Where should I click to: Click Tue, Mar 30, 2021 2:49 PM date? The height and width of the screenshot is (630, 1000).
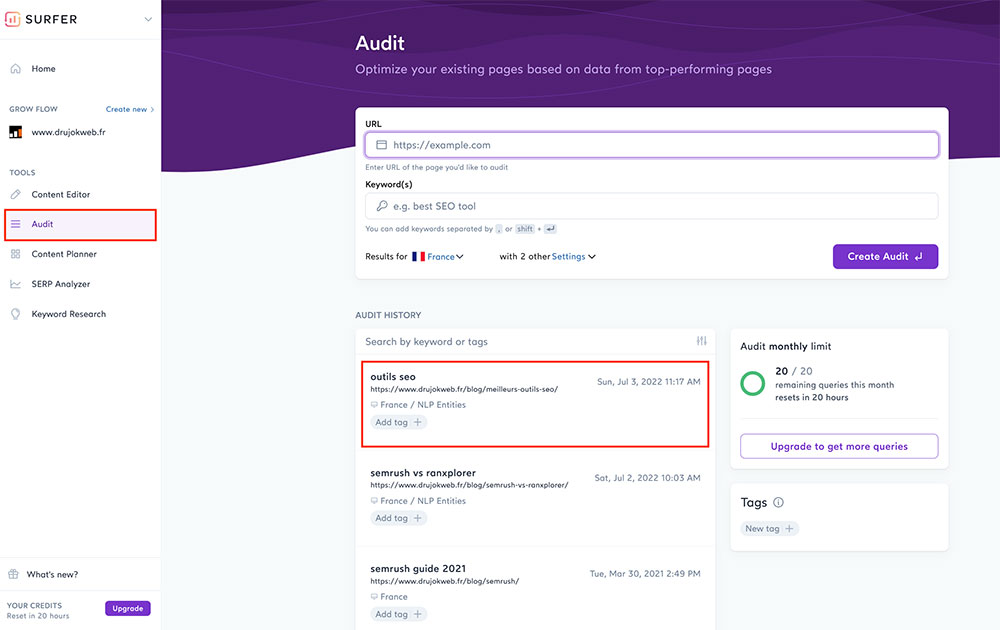coord(645,574)
